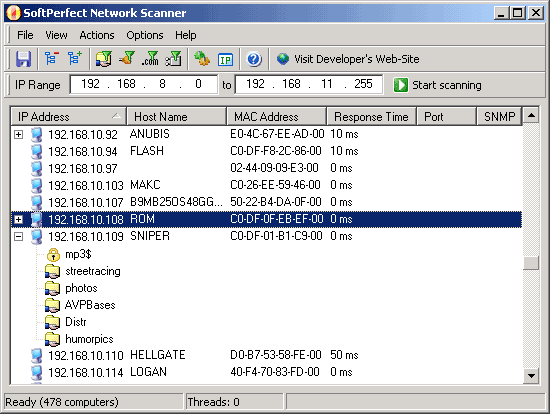Click the AVPBases shared folder icon
Image resolution: width=550 pixels, height=414 pixels.
[x=53, y=305]
